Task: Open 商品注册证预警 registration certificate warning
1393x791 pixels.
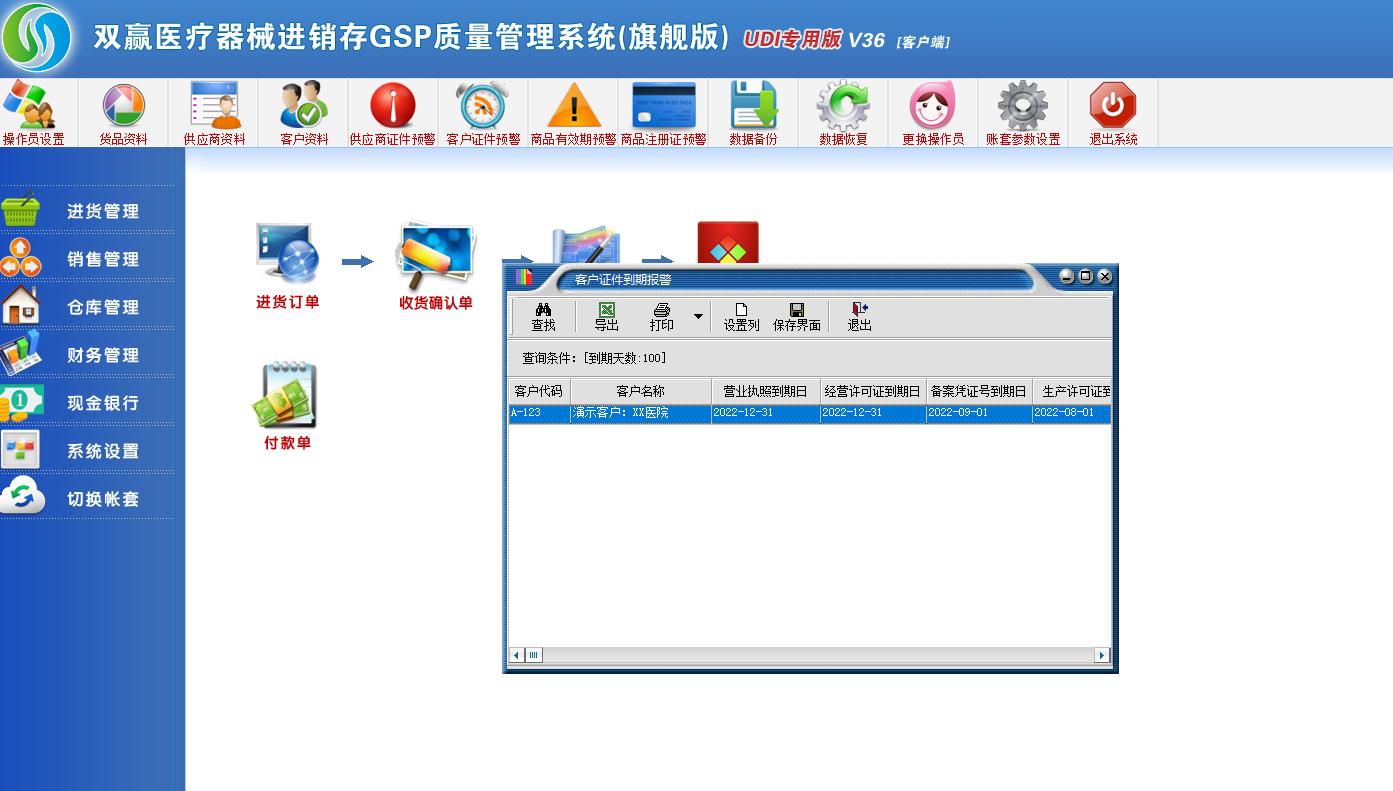Action: 664,112
